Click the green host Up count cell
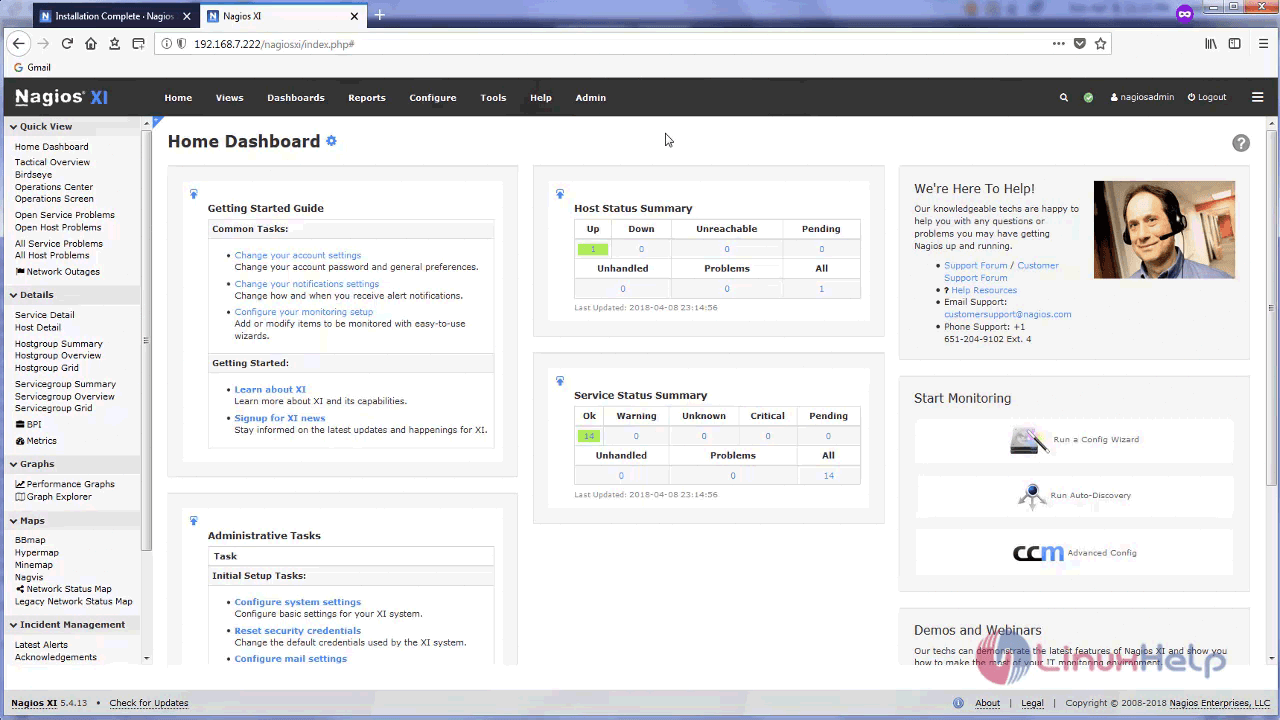The width and height of the screenshot is (1280, 720). [x=593, y=249]
